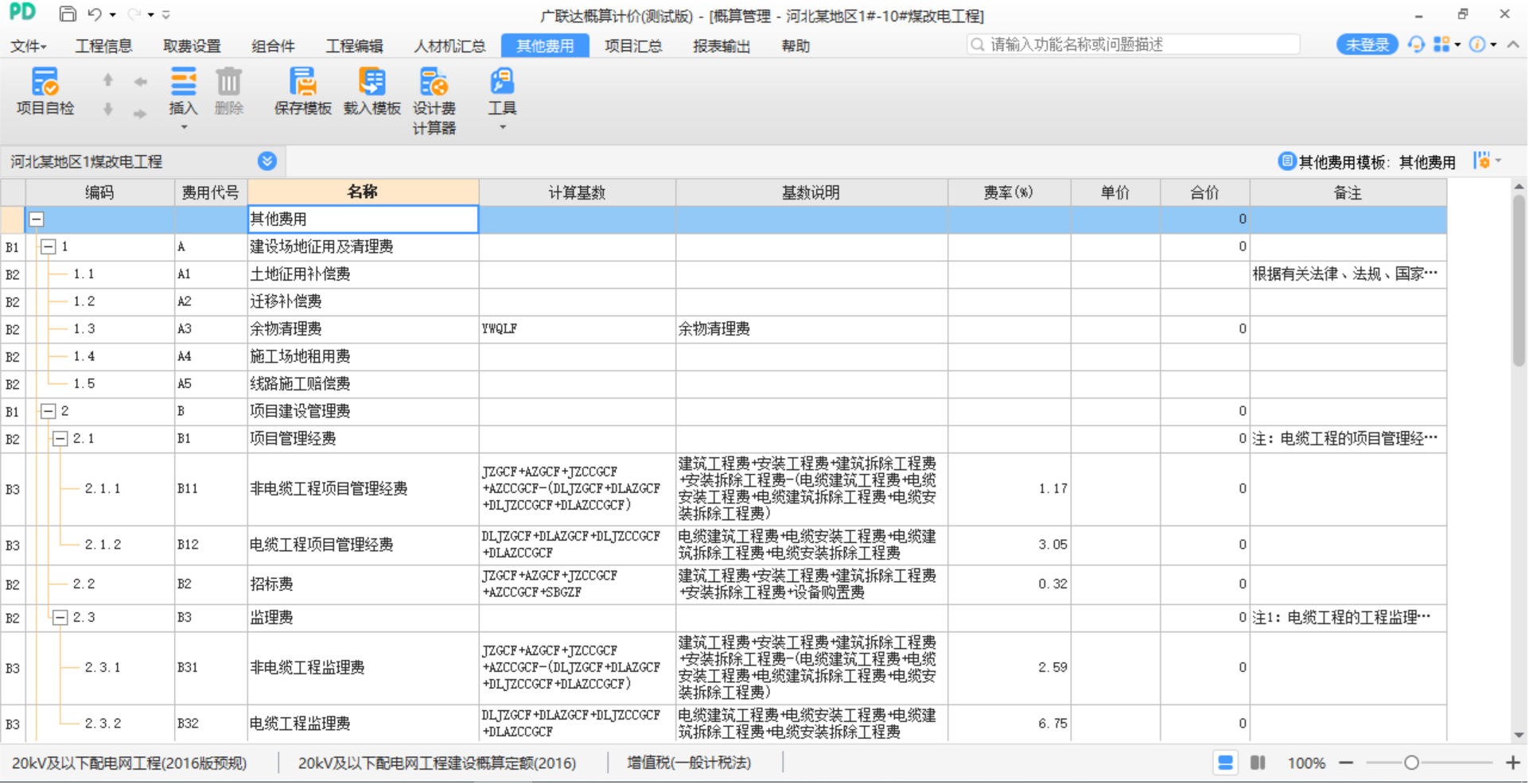The height and width of the screenshot is (784, 1529).
Task: Click the scrollbar down arrow
Action: click(x=1519, y=735)
